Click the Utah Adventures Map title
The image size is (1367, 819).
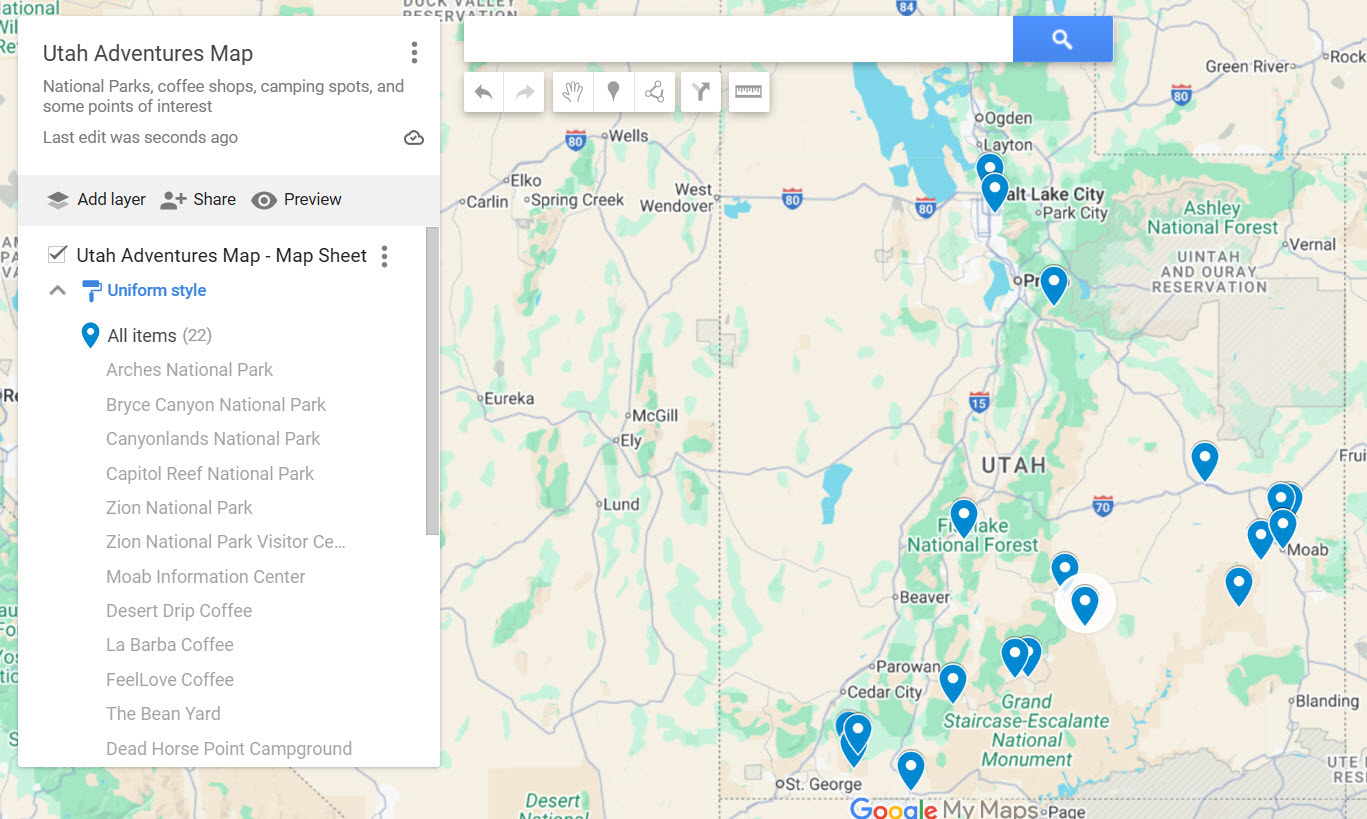click(x=148, y=54)
